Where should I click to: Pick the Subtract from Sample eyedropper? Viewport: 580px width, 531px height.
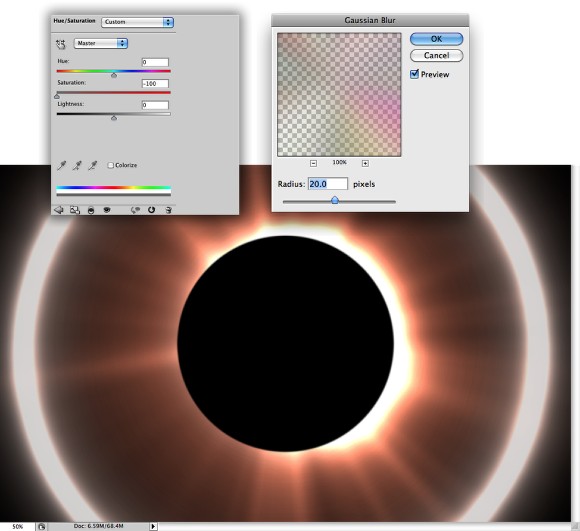click(92, 165)
